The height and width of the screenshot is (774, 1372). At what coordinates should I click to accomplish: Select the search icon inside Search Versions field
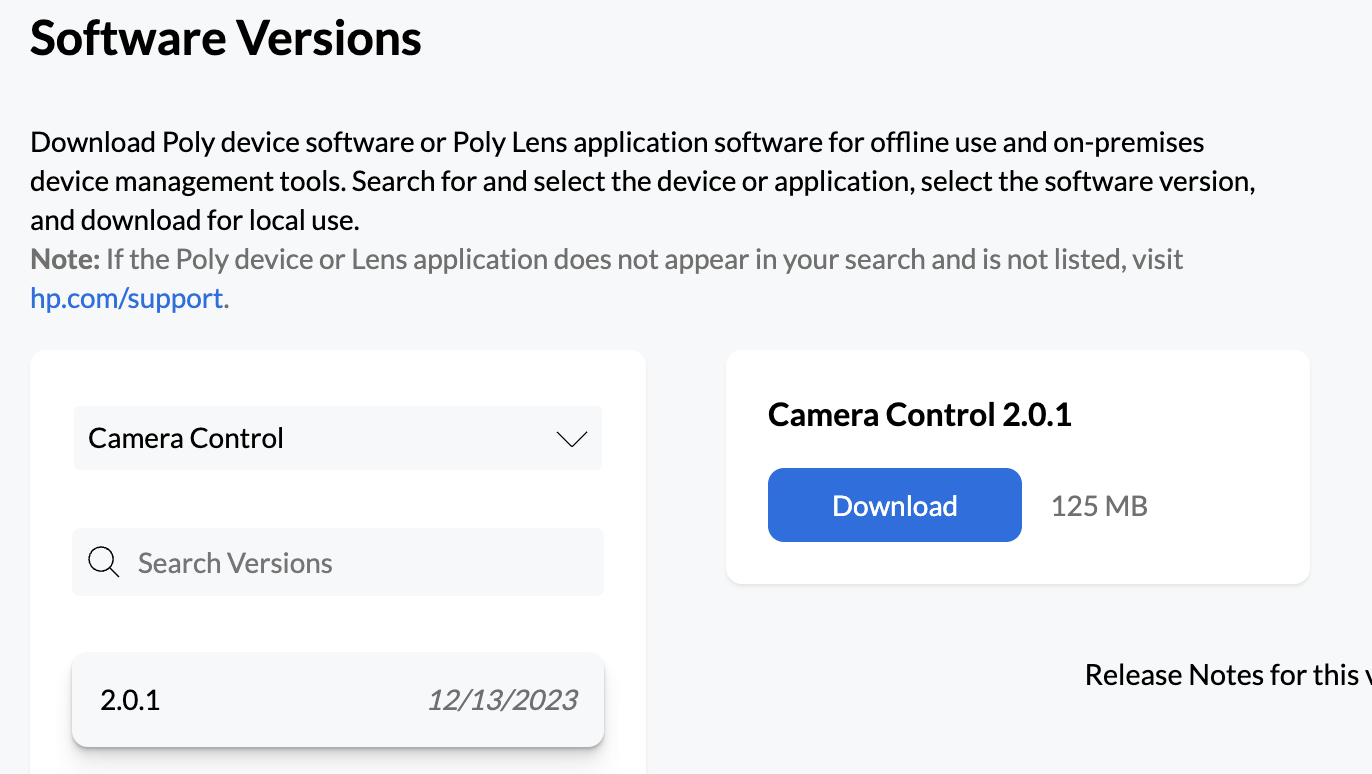coord(103,562)
